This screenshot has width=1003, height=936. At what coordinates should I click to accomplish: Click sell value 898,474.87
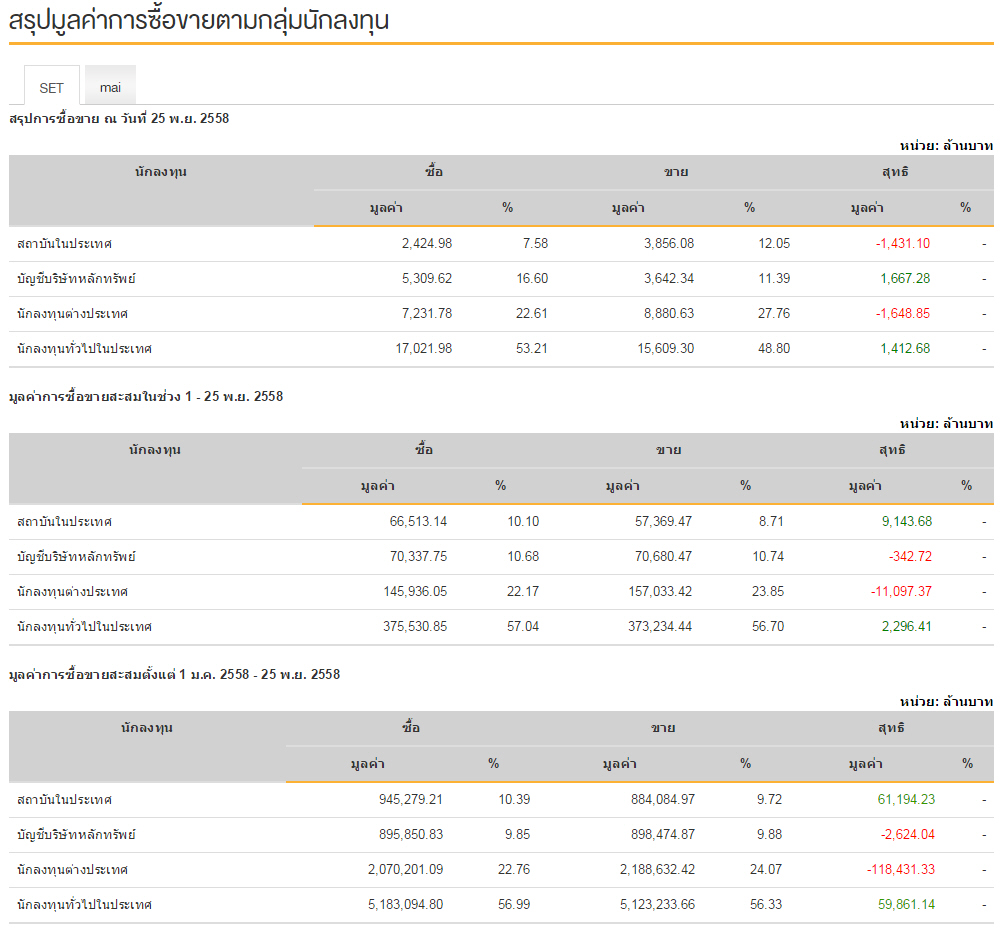point(663,835)
